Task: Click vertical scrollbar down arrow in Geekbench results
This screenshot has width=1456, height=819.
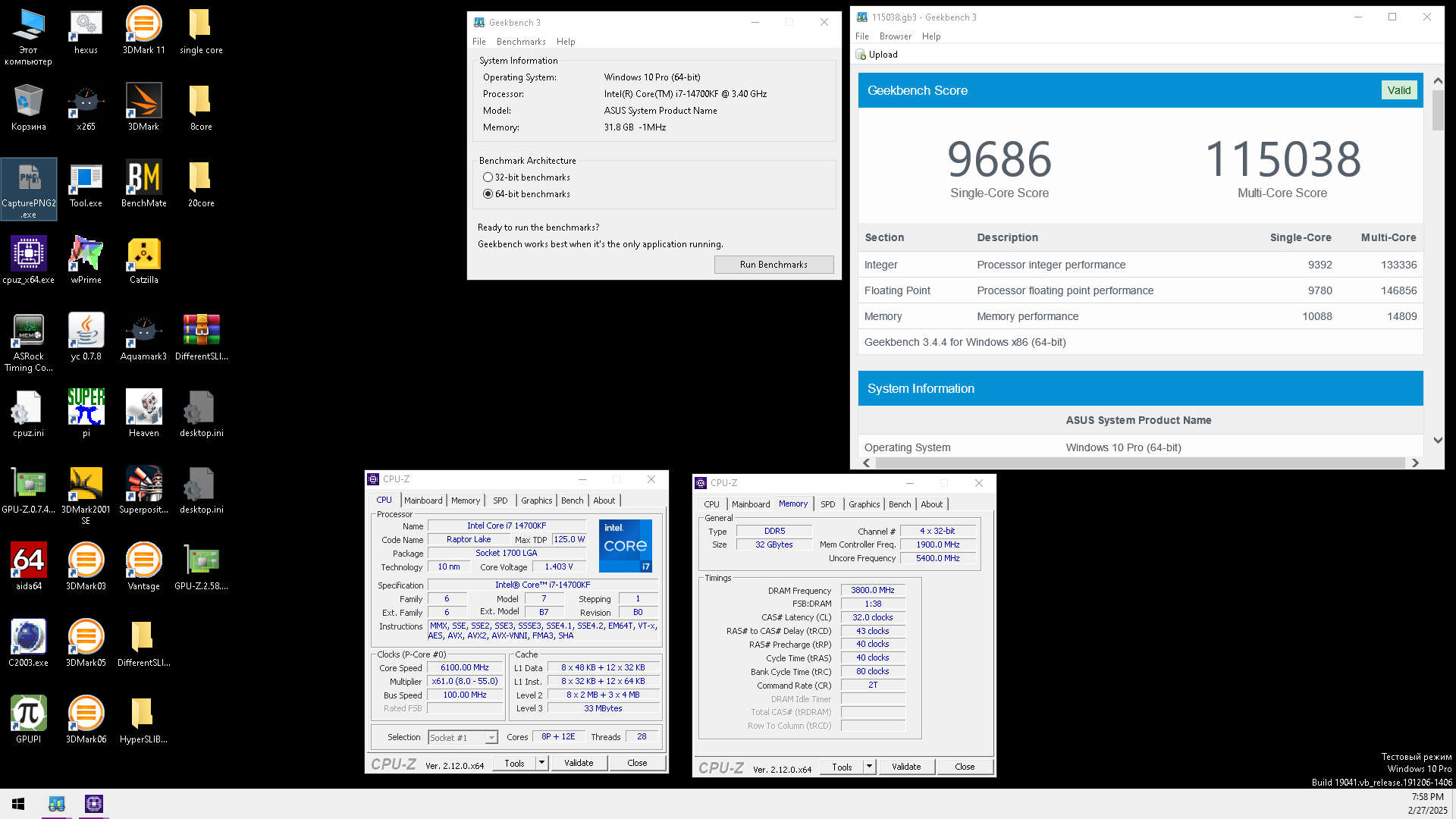Action: 1438,441
